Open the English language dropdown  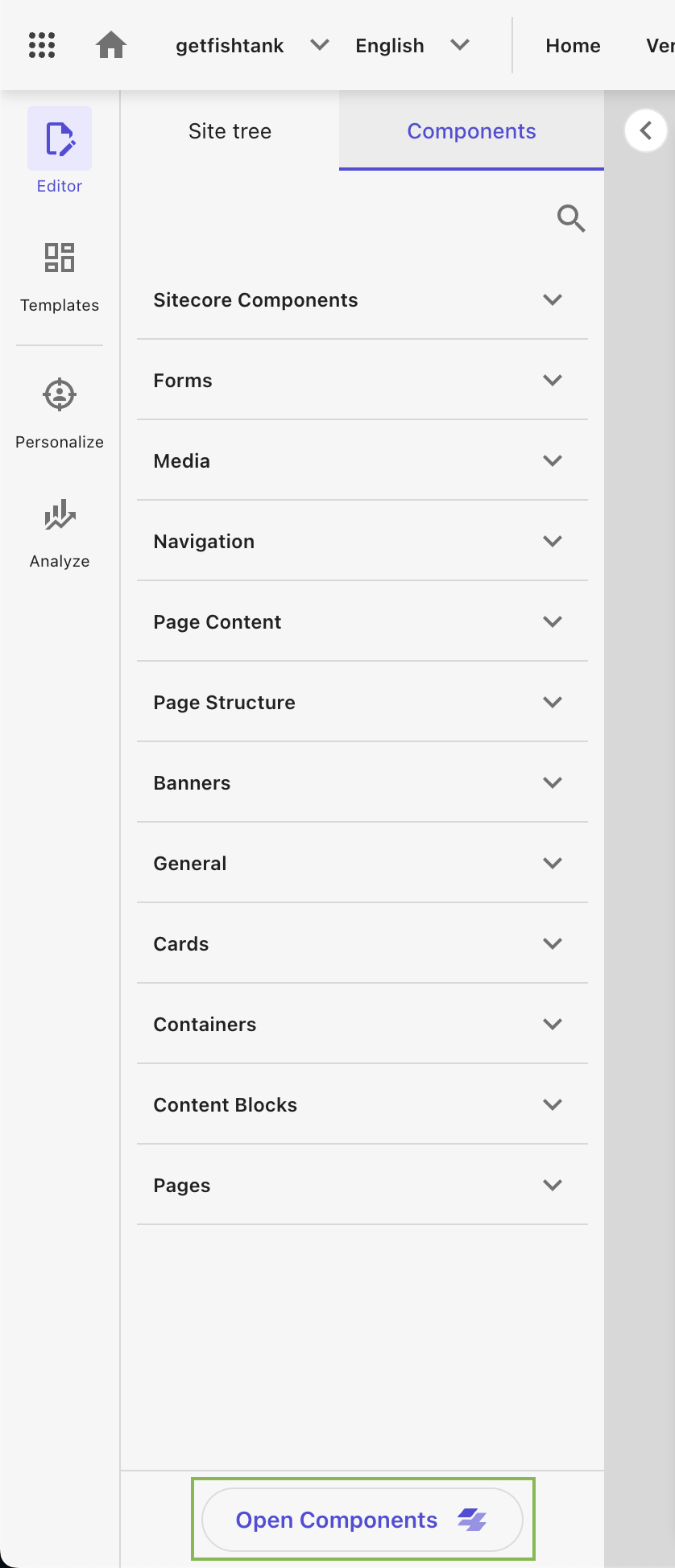(460, 45)
